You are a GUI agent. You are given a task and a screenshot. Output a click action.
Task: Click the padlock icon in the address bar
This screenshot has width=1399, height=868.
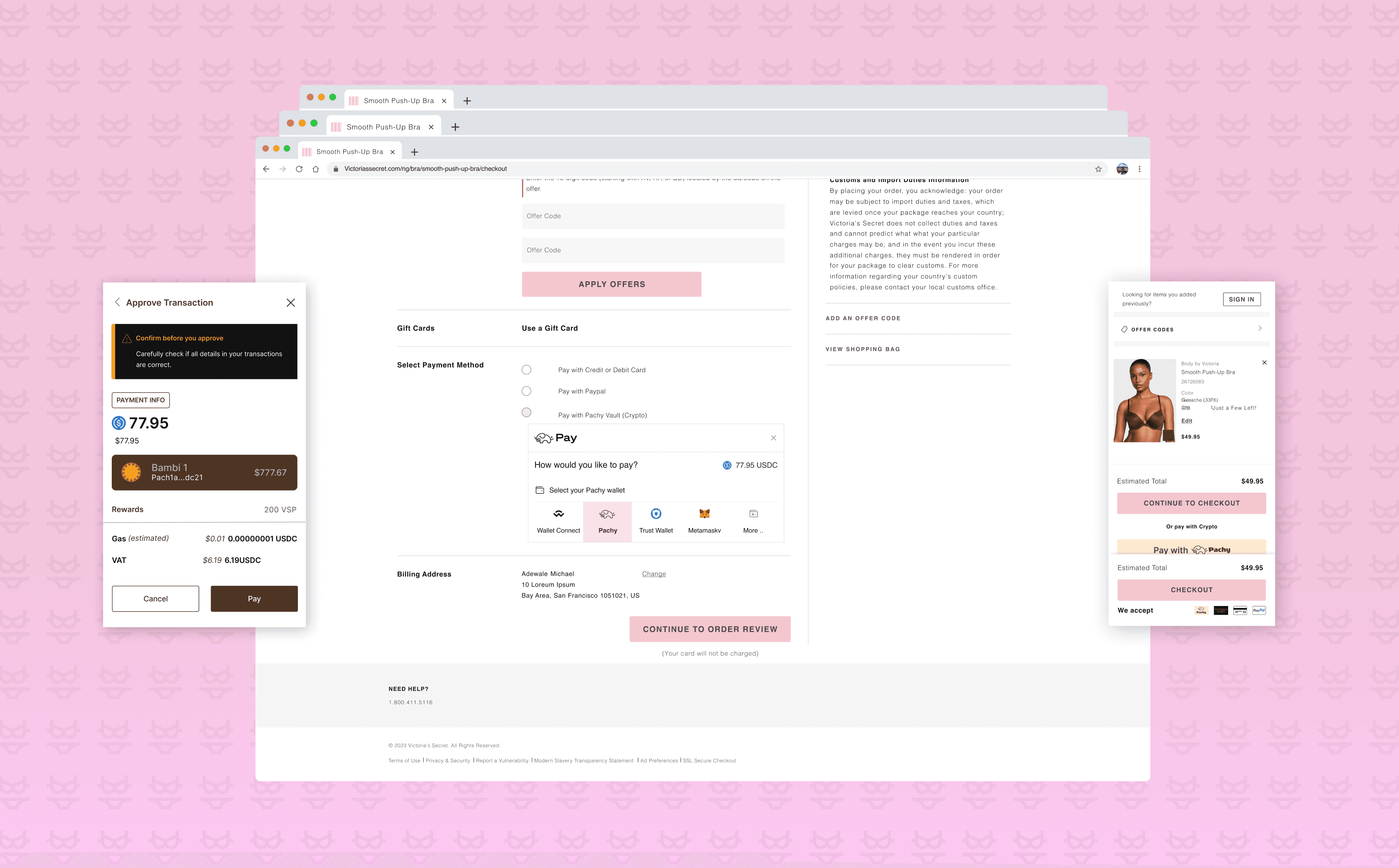point(336,169)
